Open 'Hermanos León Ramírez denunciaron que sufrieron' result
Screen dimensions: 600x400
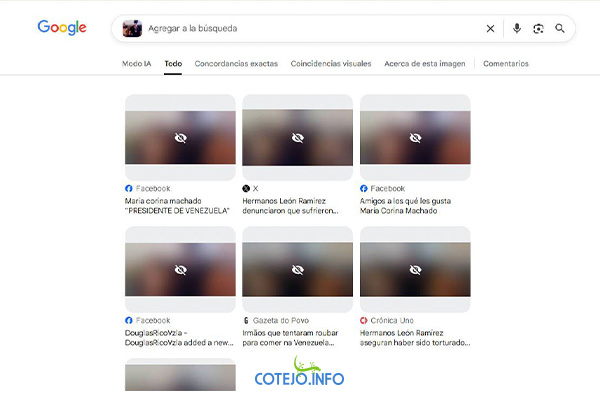pos(290,206)
